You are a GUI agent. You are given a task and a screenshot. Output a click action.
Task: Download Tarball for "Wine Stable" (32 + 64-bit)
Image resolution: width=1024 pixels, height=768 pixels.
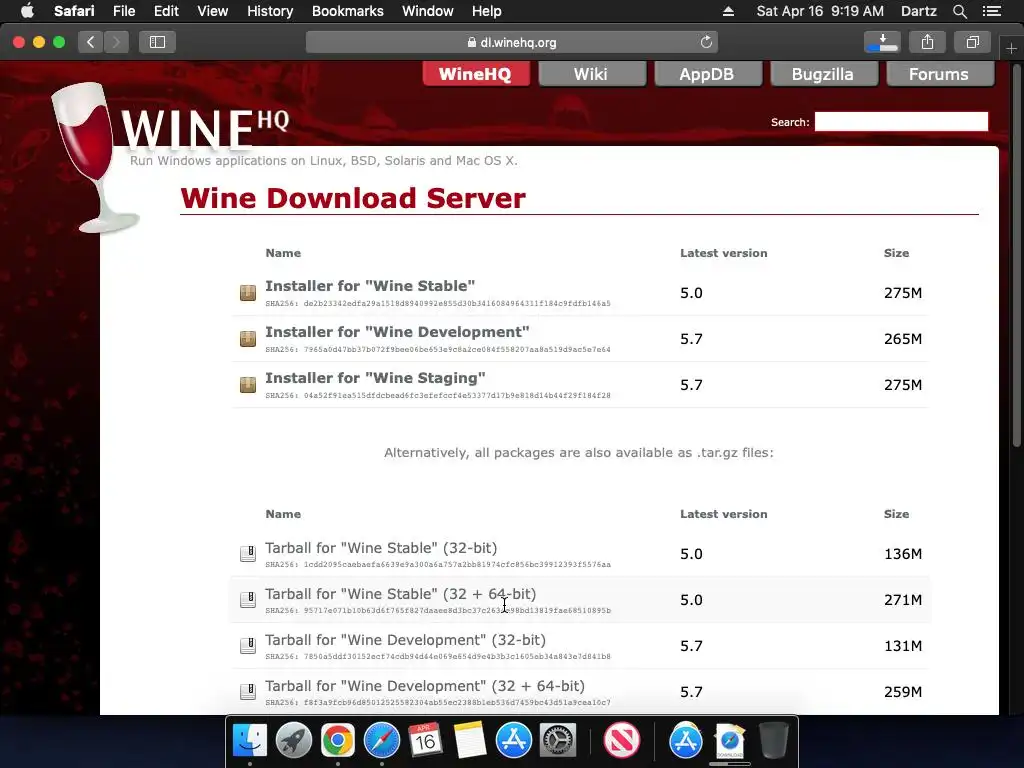click(x=400, y=594)
